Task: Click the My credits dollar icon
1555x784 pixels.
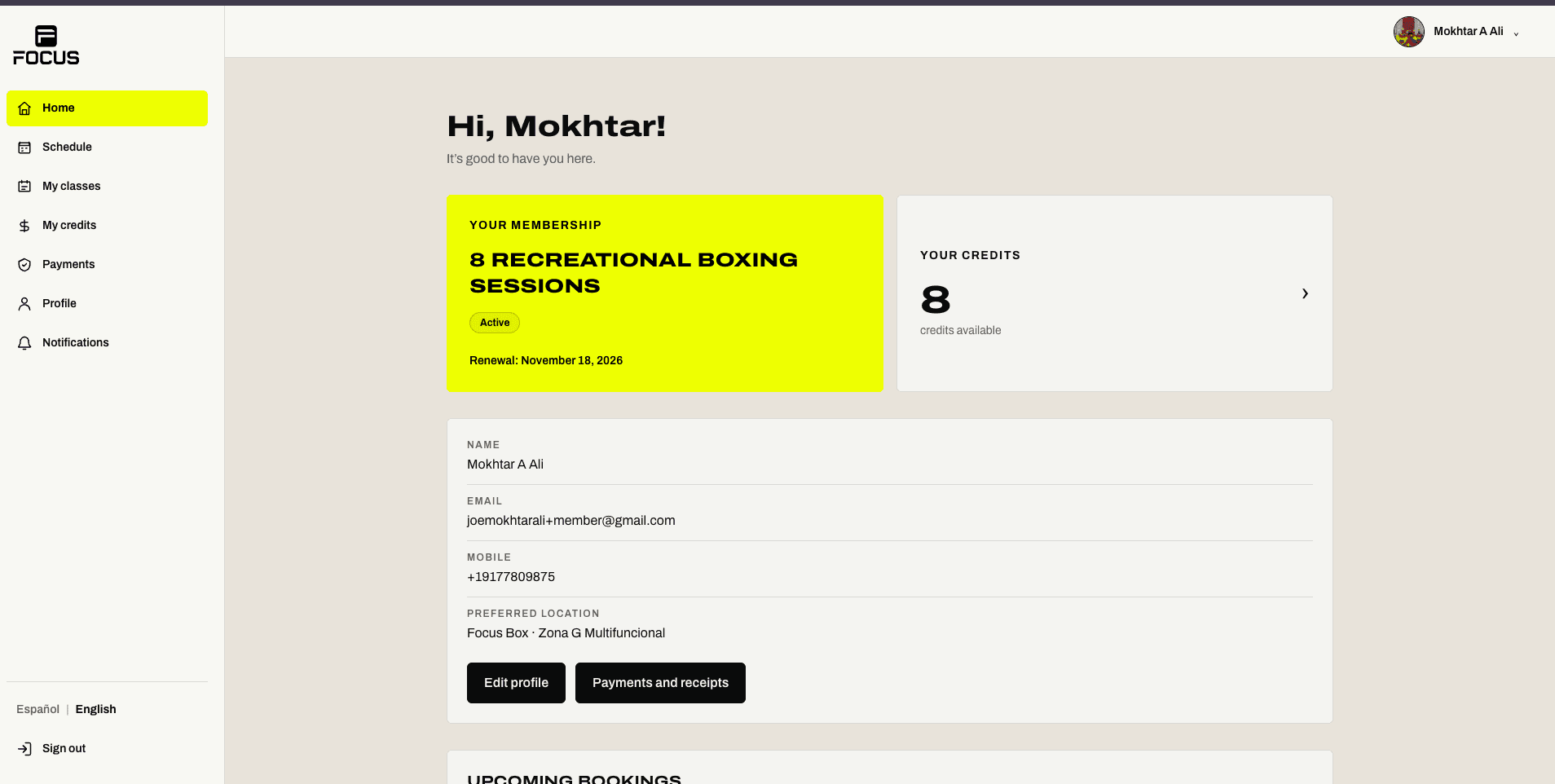Action: (x=24, y=226)
